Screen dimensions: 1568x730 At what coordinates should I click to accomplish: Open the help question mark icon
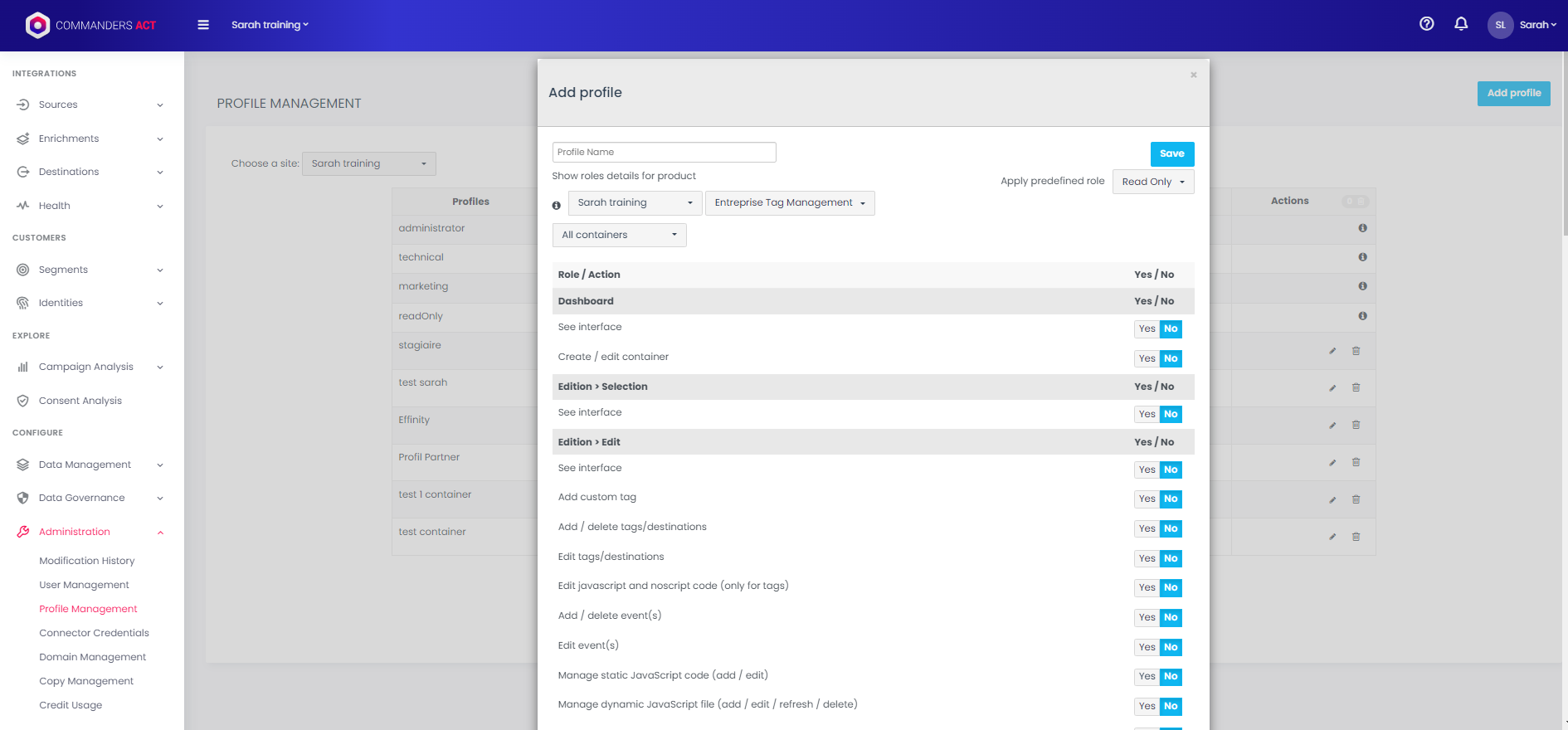(x=1426, y=24)
